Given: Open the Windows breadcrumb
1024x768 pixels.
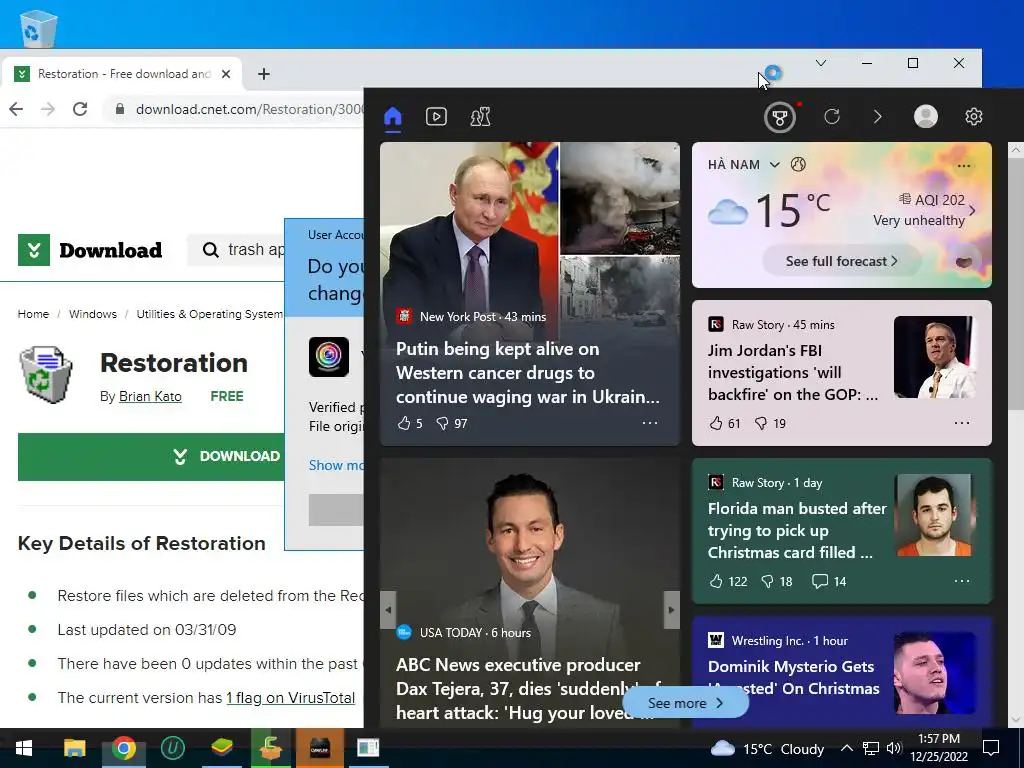Looking at the screenshot, I should pyautogui.click(x=93, y=314).
